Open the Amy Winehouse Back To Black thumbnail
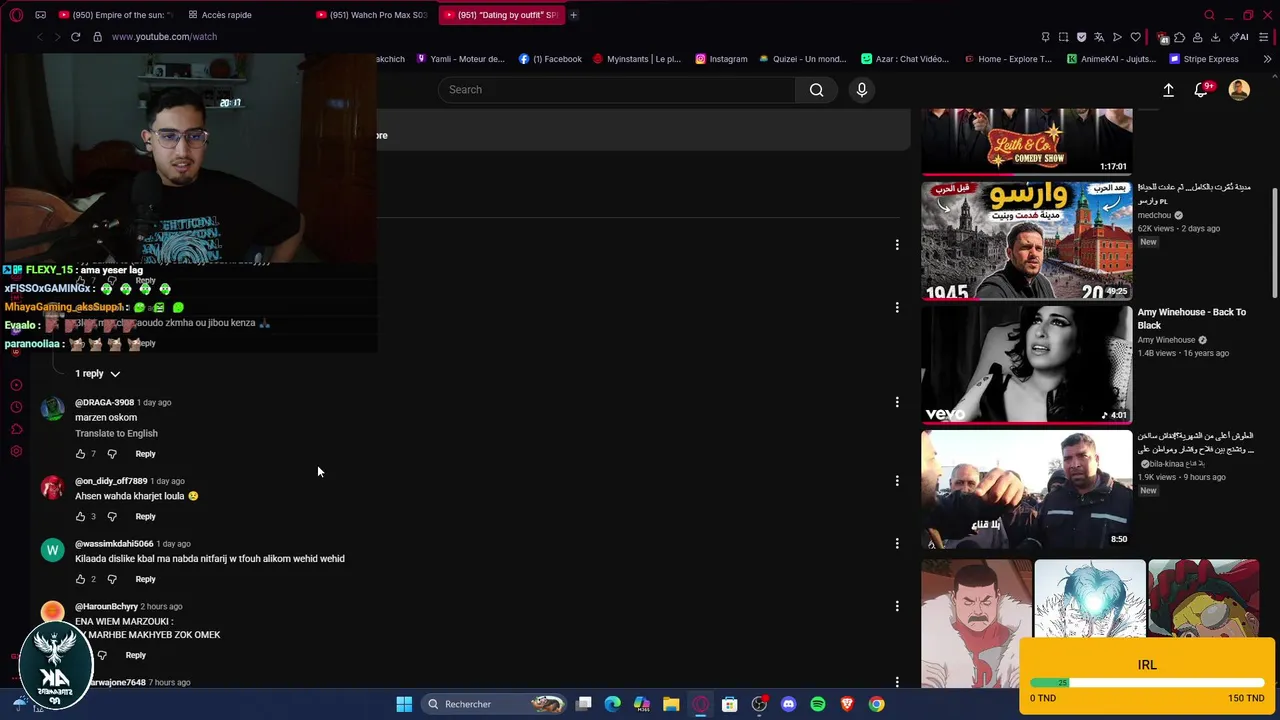 [x=1027, y=364]
